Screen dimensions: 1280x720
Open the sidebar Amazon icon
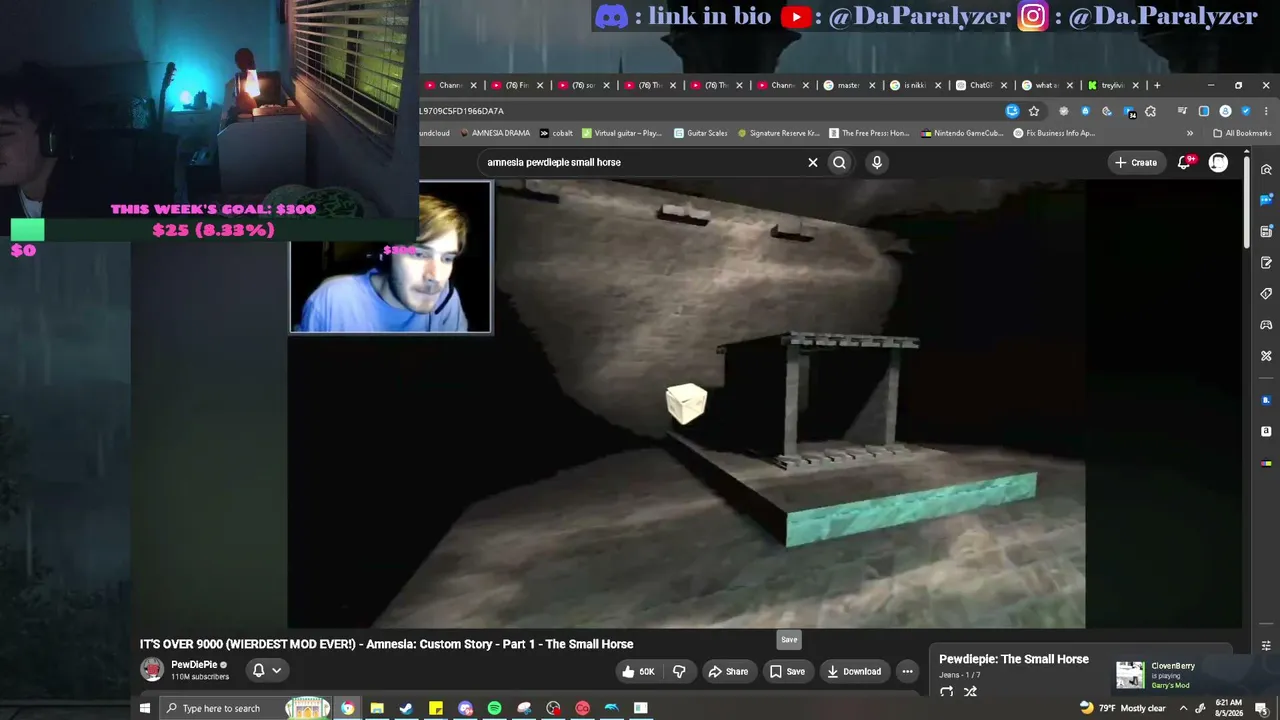1266,431
